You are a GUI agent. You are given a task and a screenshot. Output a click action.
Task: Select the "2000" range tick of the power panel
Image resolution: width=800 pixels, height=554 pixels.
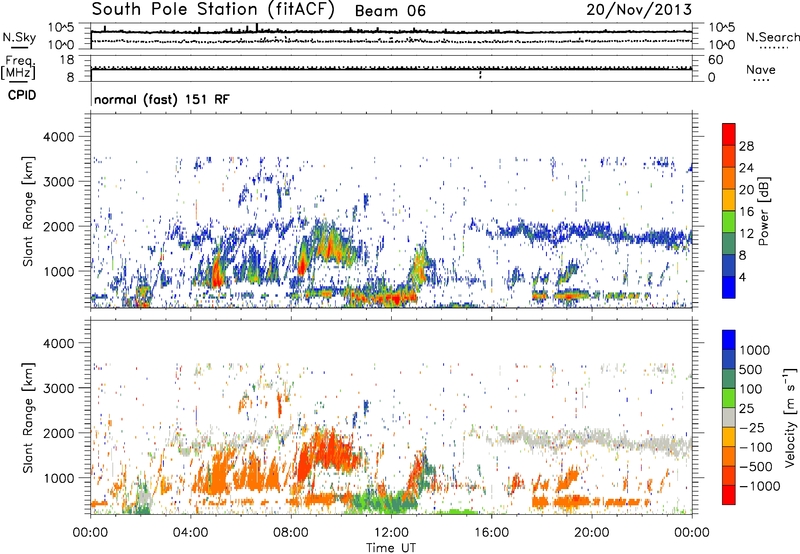pyautogui.click(x=58, y=226)
